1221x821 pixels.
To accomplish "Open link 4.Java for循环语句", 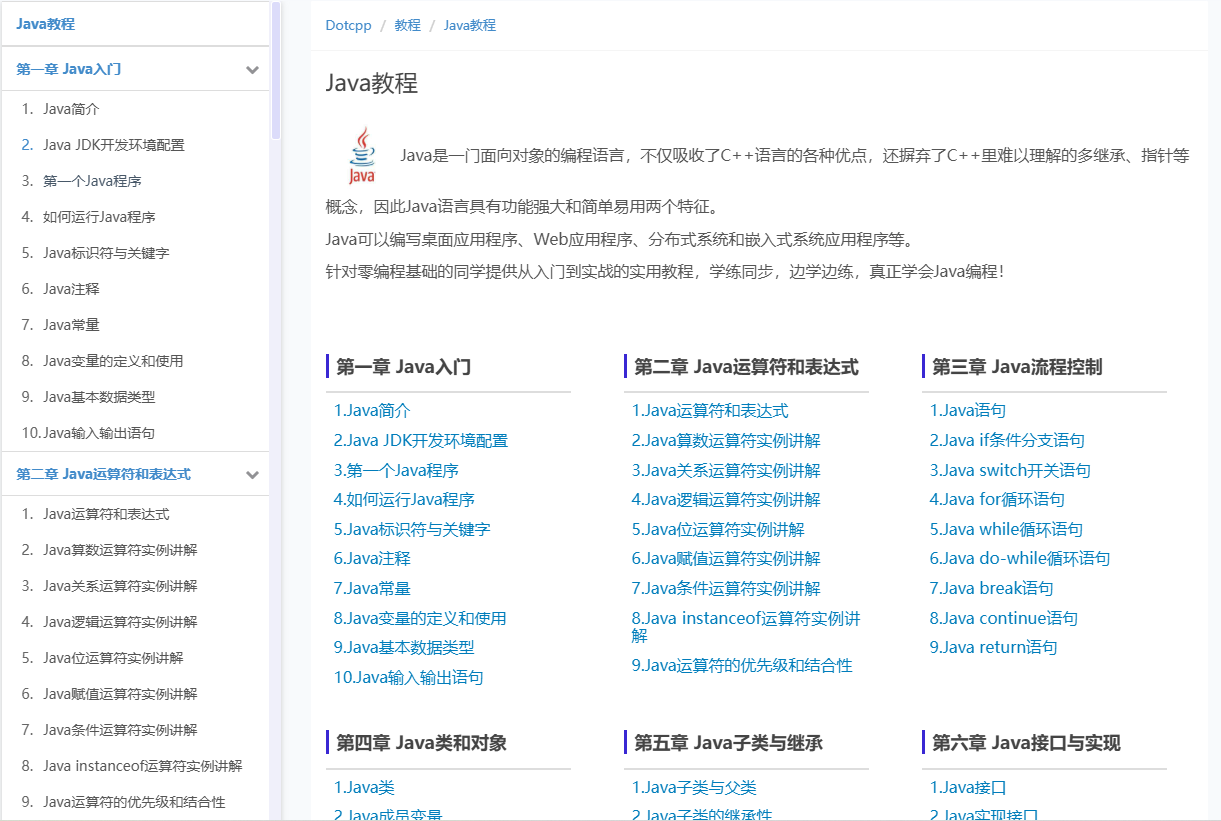I will [x=997, y=500].
